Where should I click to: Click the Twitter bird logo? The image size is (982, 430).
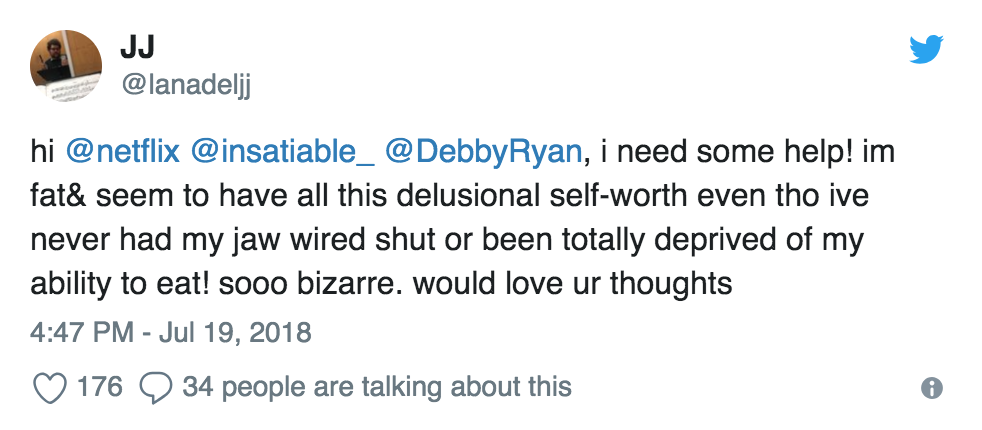click(x=926, y=50)
